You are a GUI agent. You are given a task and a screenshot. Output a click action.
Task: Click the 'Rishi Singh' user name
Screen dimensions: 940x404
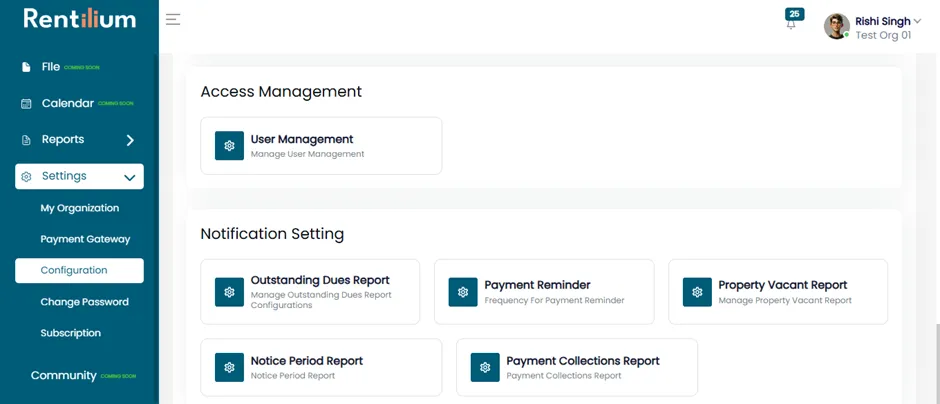(882, 21)
